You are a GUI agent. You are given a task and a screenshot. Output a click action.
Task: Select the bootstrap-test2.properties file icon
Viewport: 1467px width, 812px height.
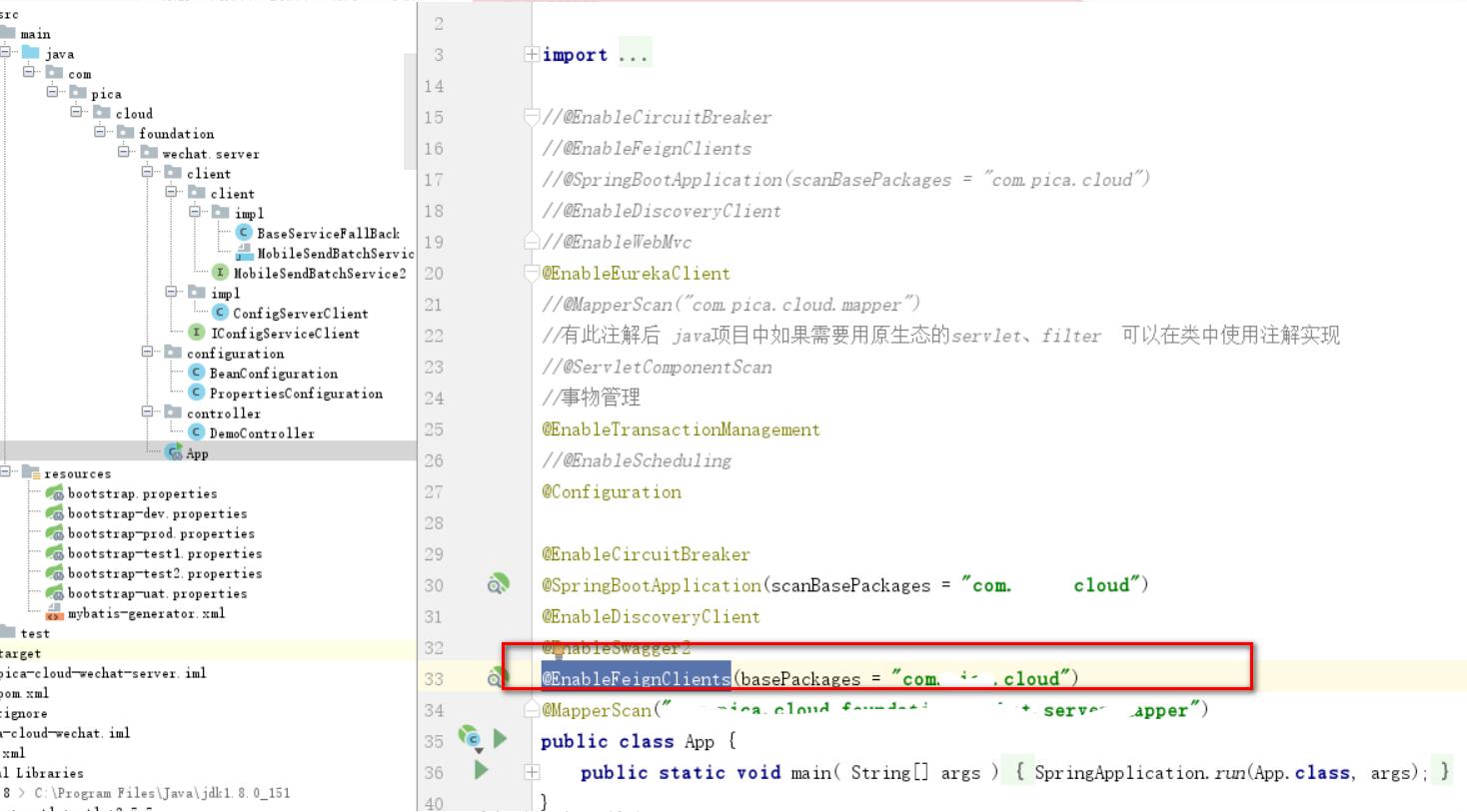[54, 572]
